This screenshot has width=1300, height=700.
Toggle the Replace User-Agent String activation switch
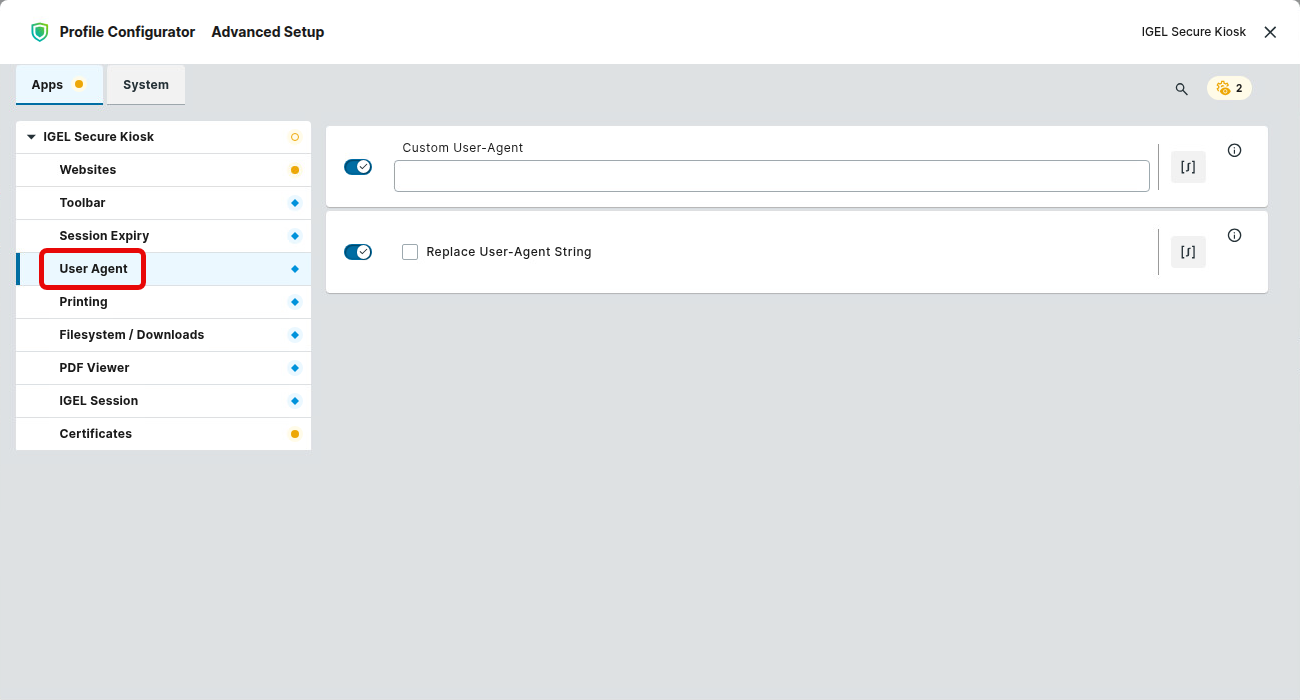(357, 252)
